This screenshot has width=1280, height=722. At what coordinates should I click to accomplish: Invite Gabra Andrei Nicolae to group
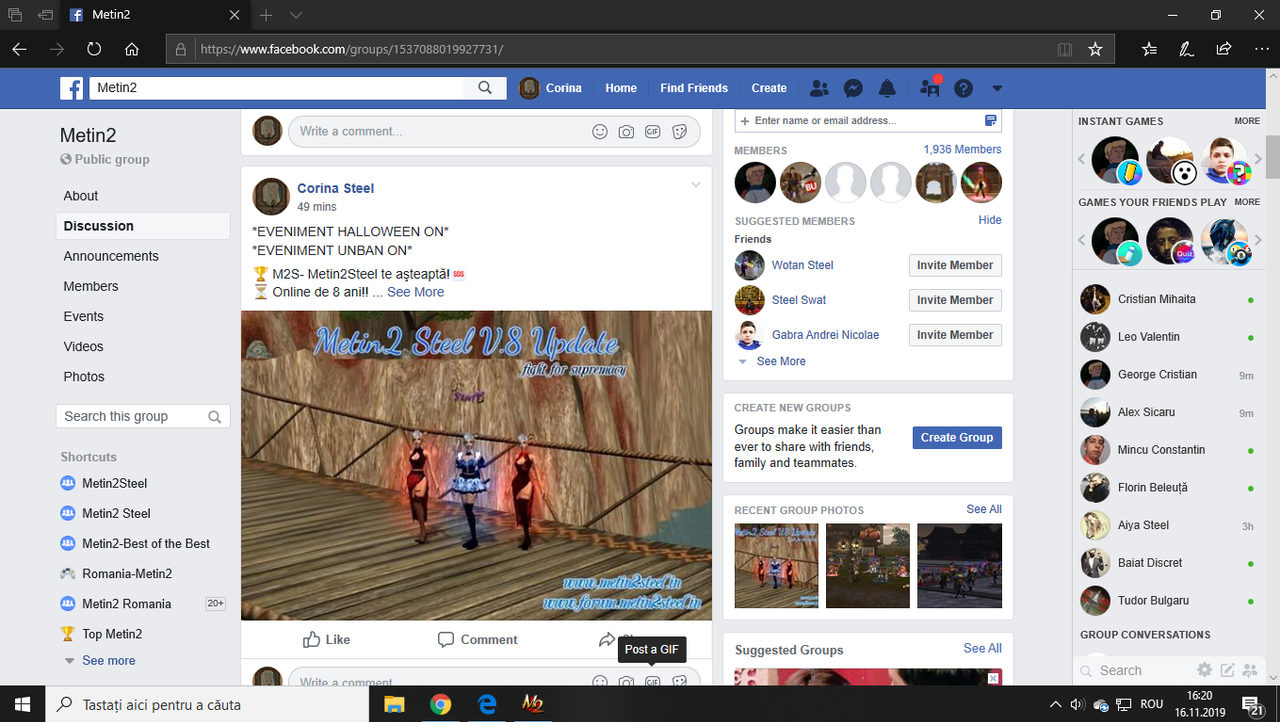coord(955,335)
